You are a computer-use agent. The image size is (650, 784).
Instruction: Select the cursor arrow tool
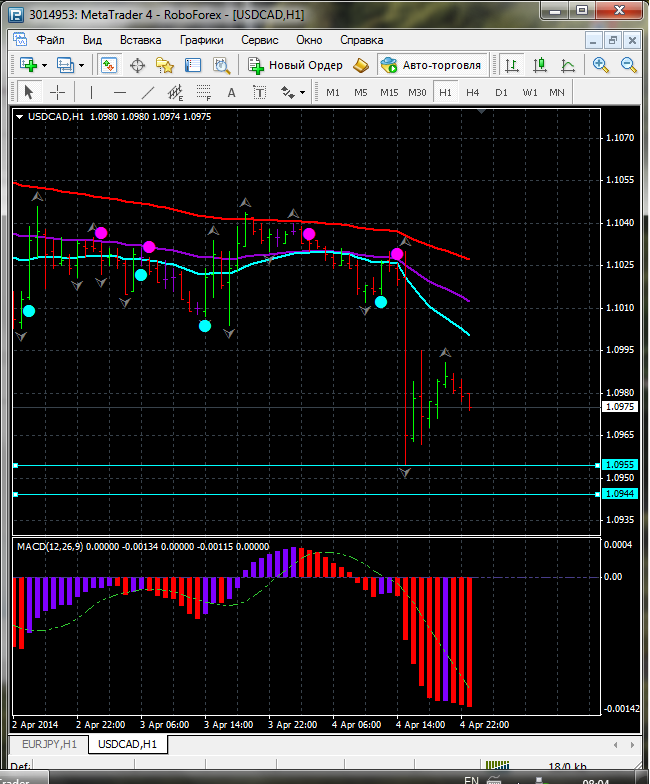tap(28, 92)
